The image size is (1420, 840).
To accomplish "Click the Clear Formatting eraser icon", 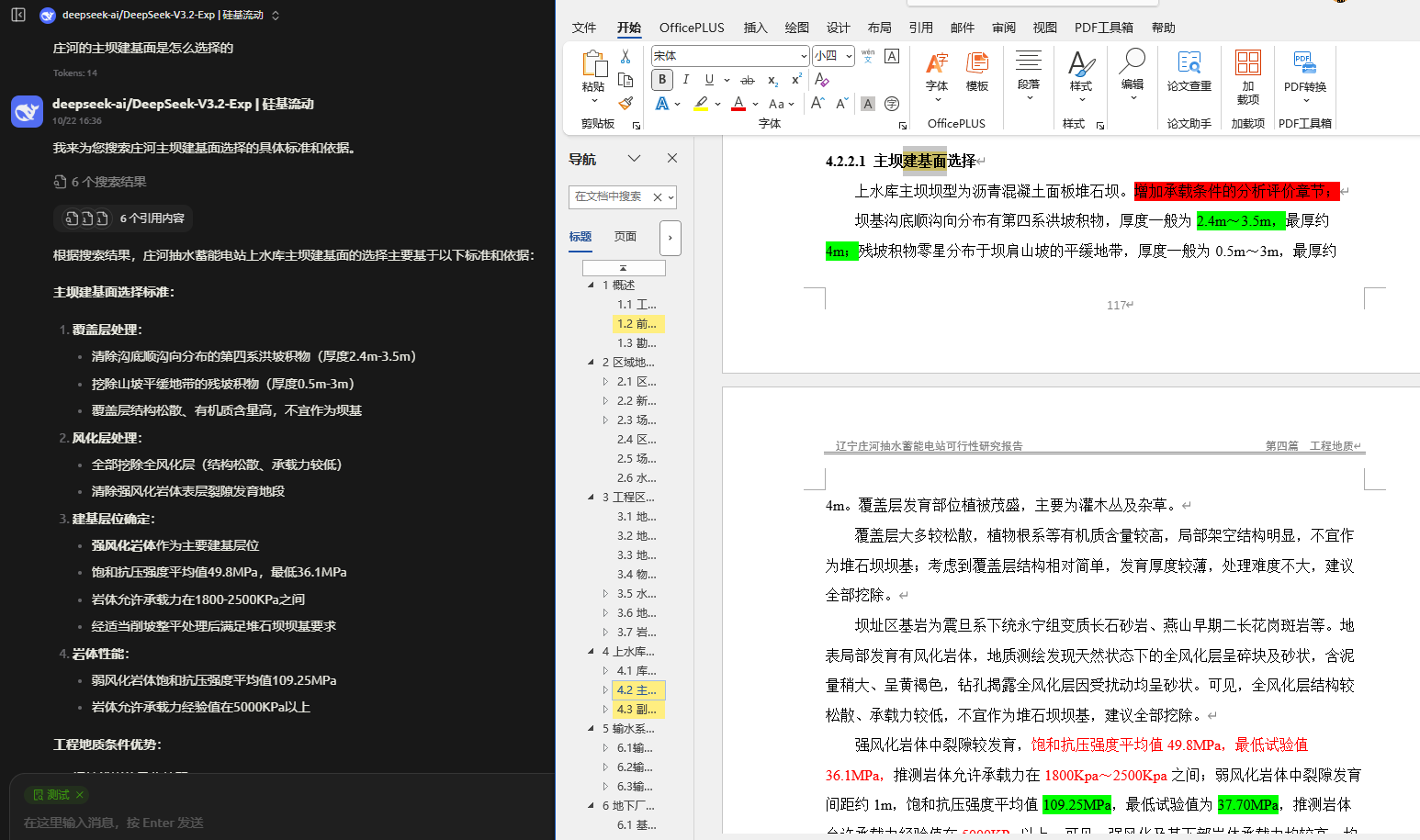I will 822,80.
